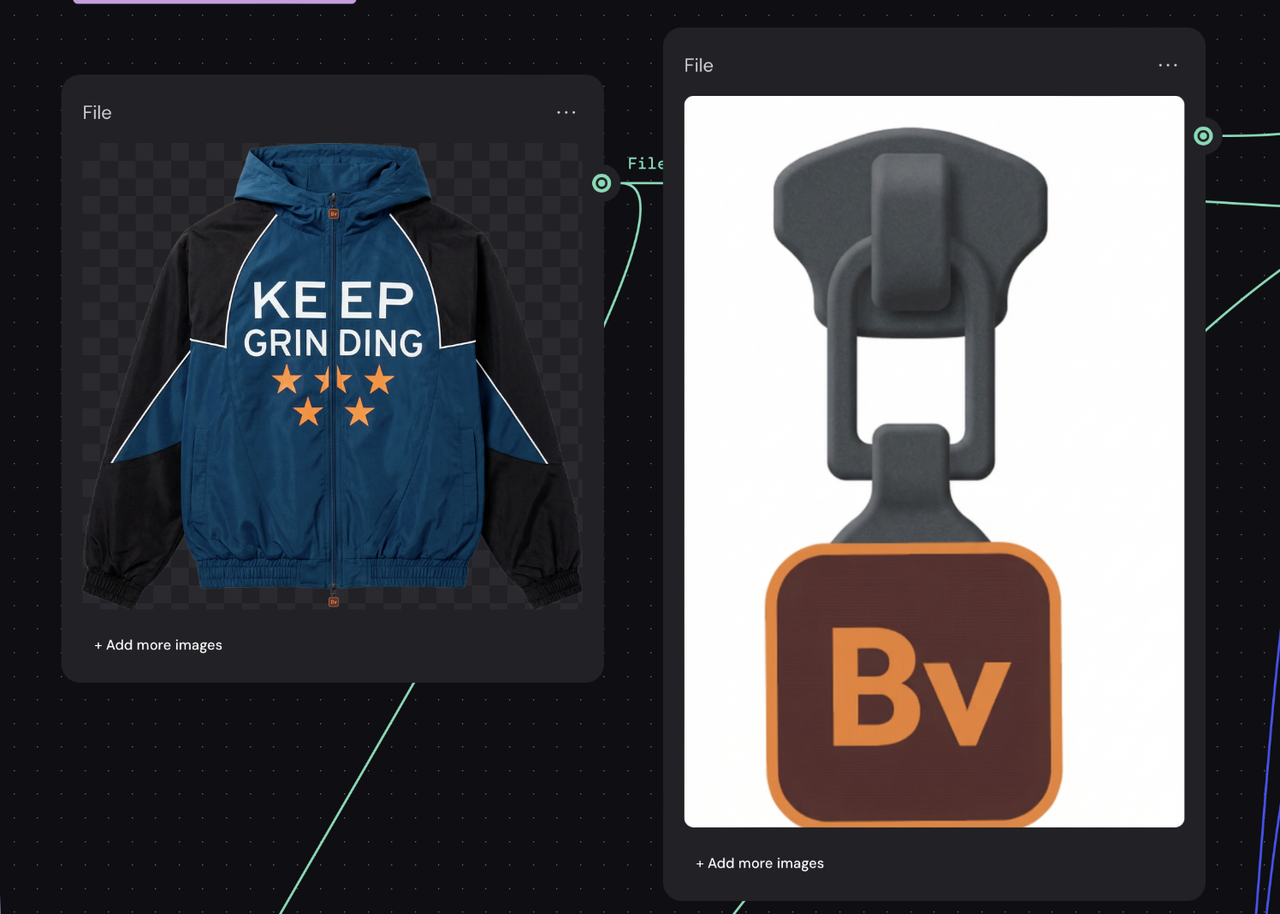
Task: Click the orange stars on the jacket
Action: click(333, 394)
